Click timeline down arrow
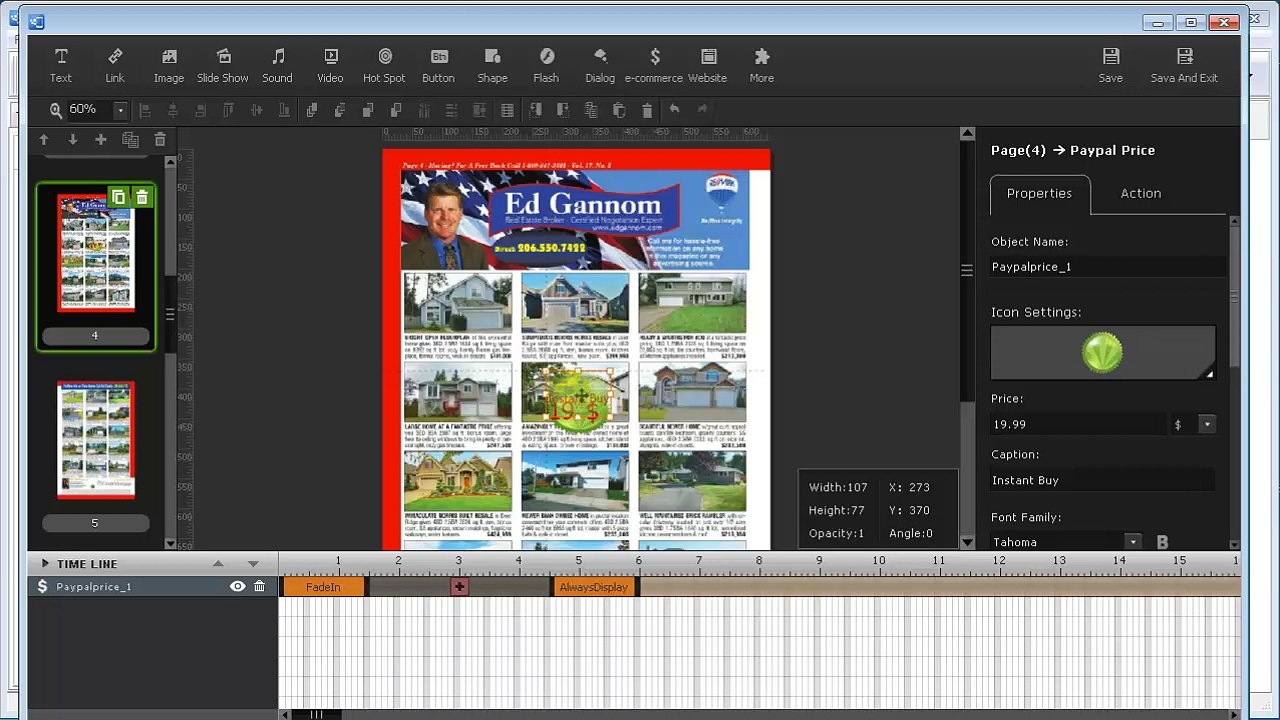Viewport: 1280px width, 720px height. 253,564
